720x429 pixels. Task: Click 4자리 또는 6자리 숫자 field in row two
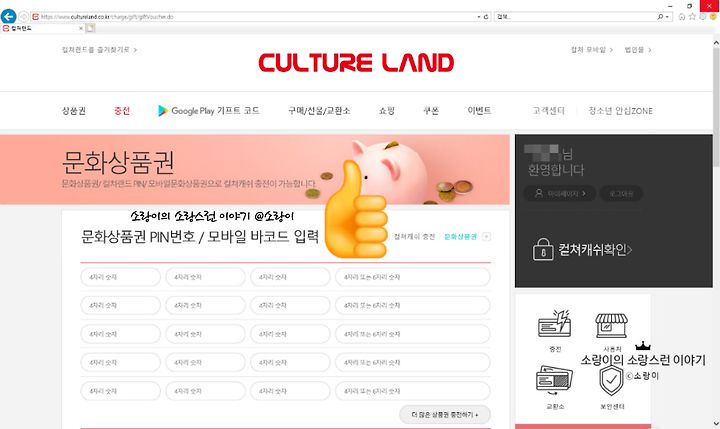pos(413,305)
